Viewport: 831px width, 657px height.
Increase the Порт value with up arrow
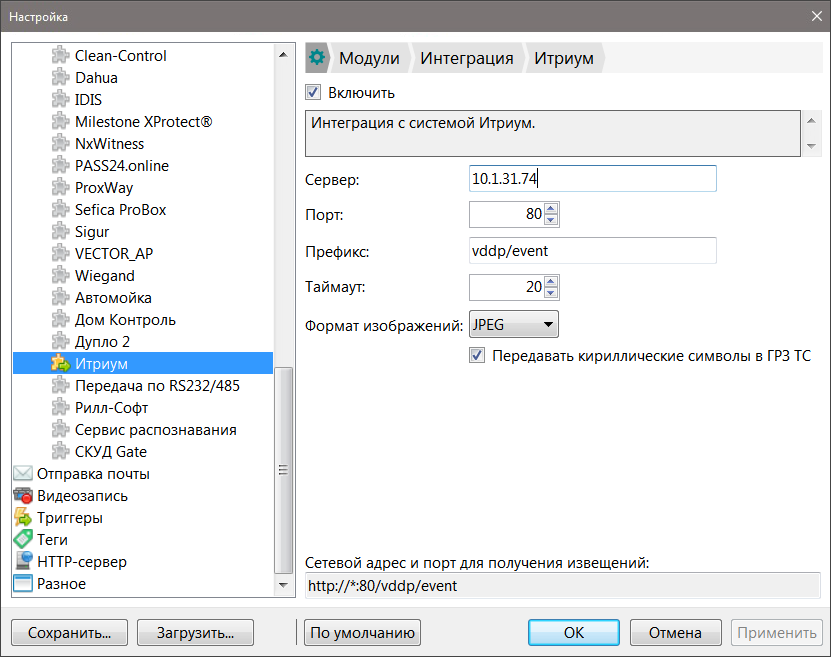coord(552,208)
